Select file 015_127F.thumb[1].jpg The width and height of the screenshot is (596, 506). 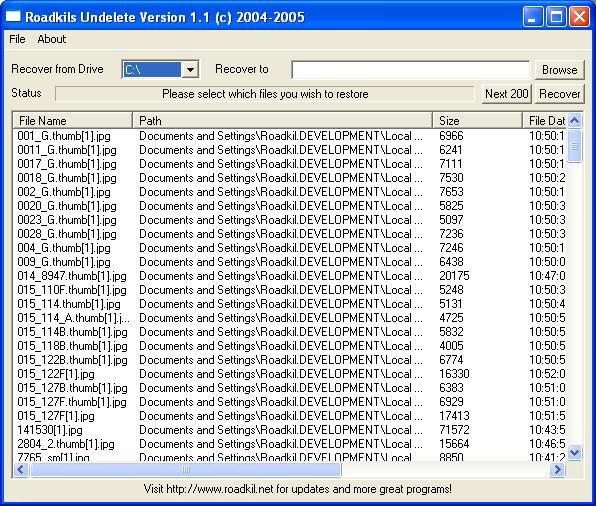(72, 402)
